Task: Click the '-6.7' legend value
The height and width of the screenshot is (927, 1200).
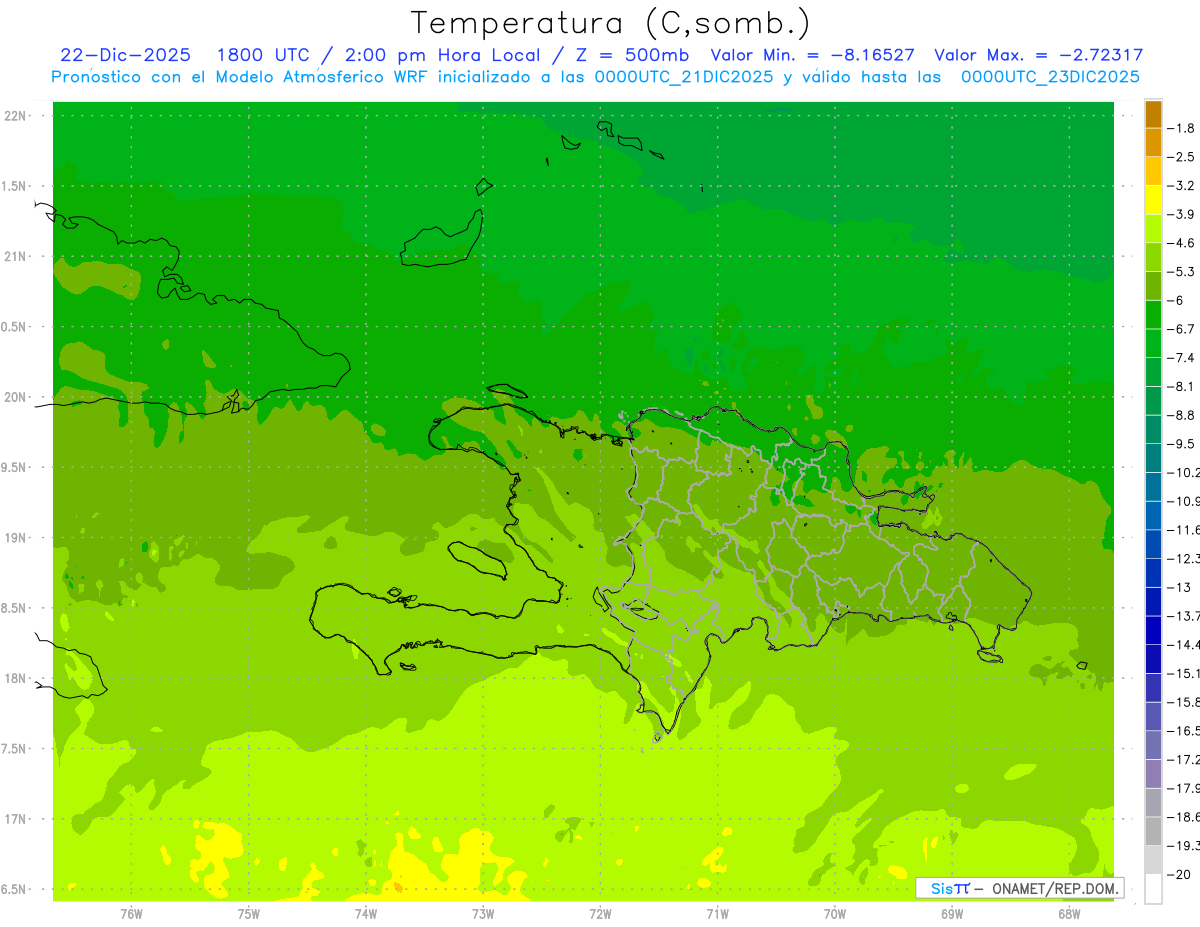Action: (1182, 329)
